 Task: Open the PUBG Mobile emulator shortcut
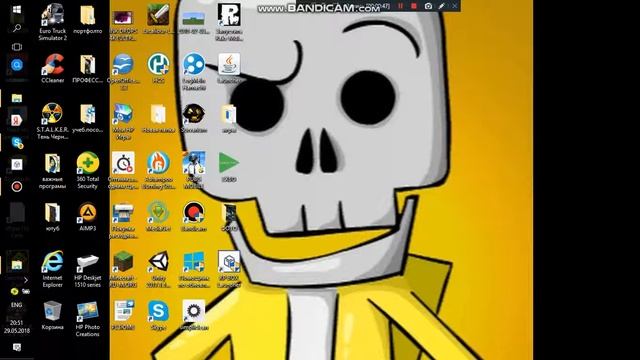(x=193, y=171)
